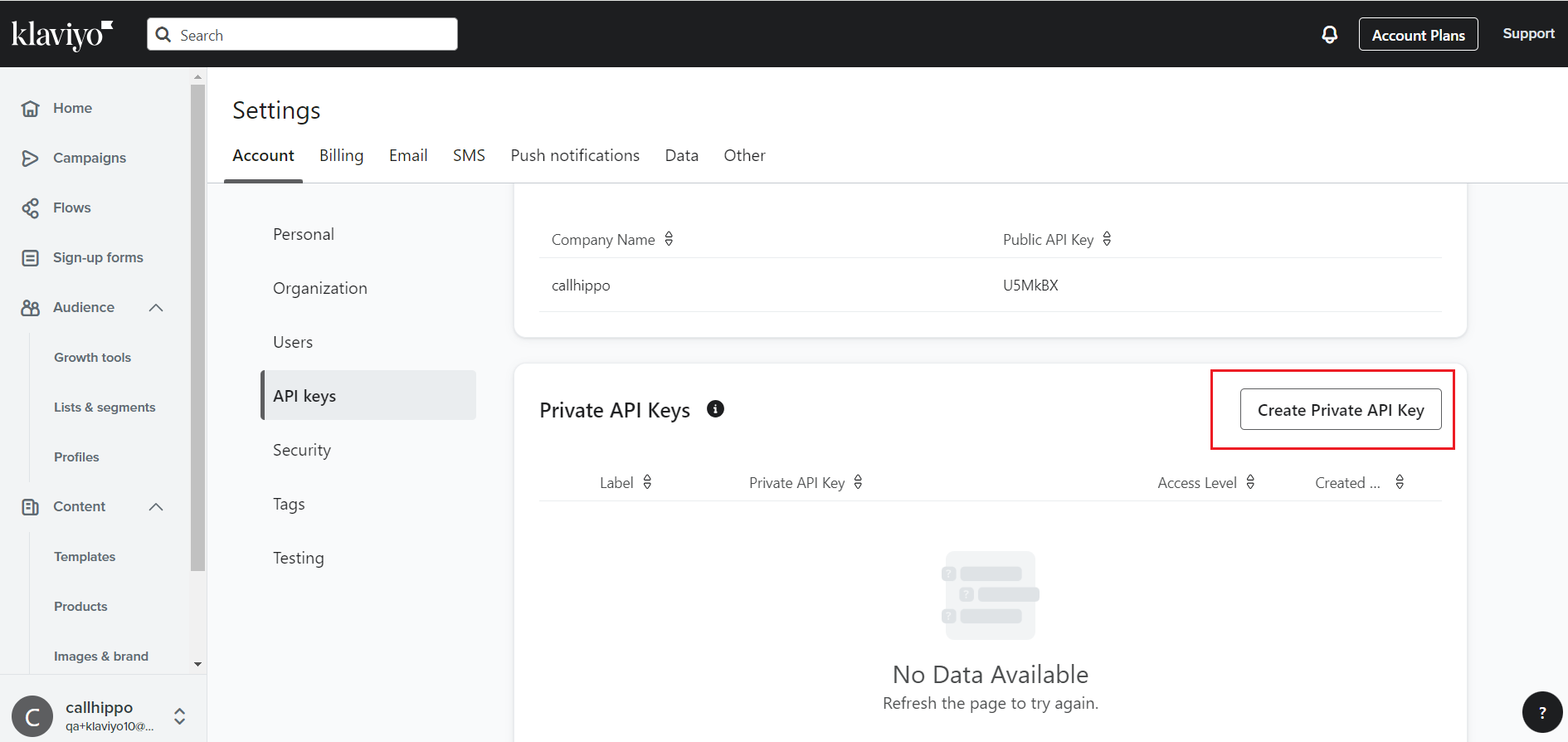
Task: Collapse the Audience section chevron
Action: [x=156, y=308]
